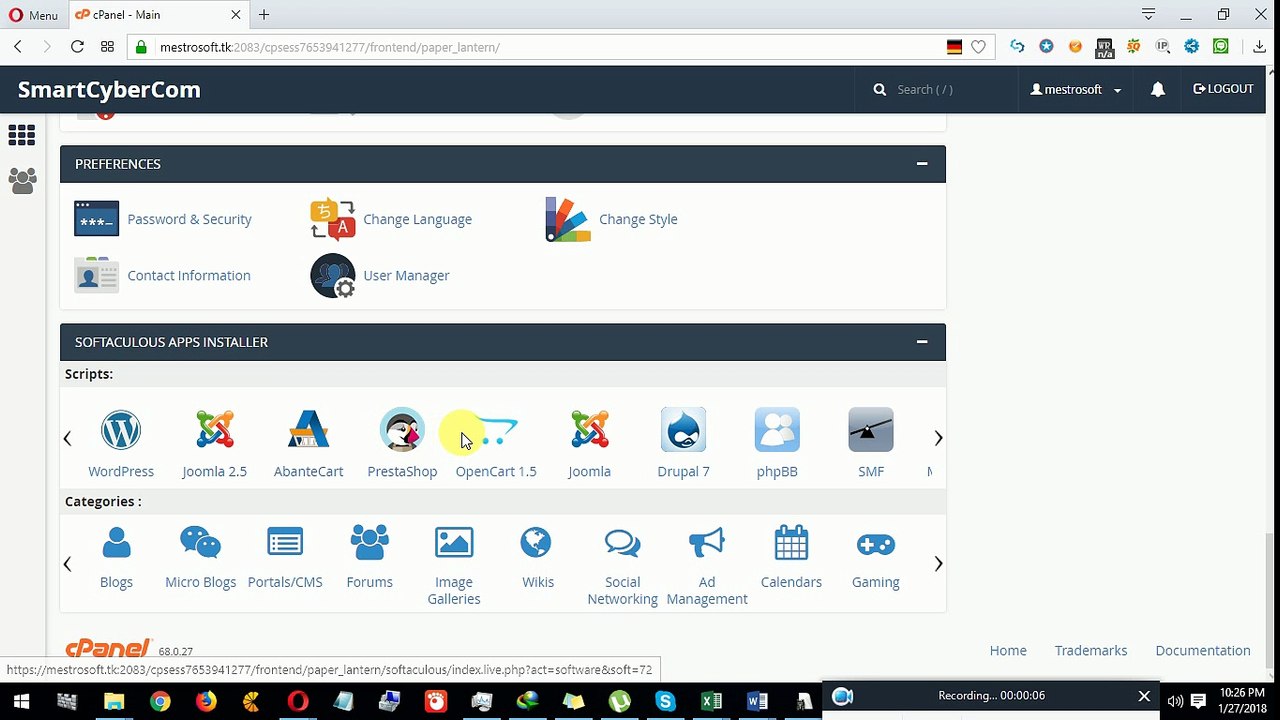Select the Drupal 7 script icon
1280x720 pixels.
pos(683,430)
